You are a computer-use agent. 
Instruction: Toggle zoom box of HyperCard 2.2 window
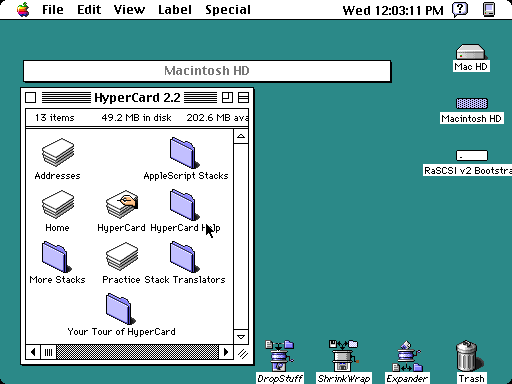[227, 98]
